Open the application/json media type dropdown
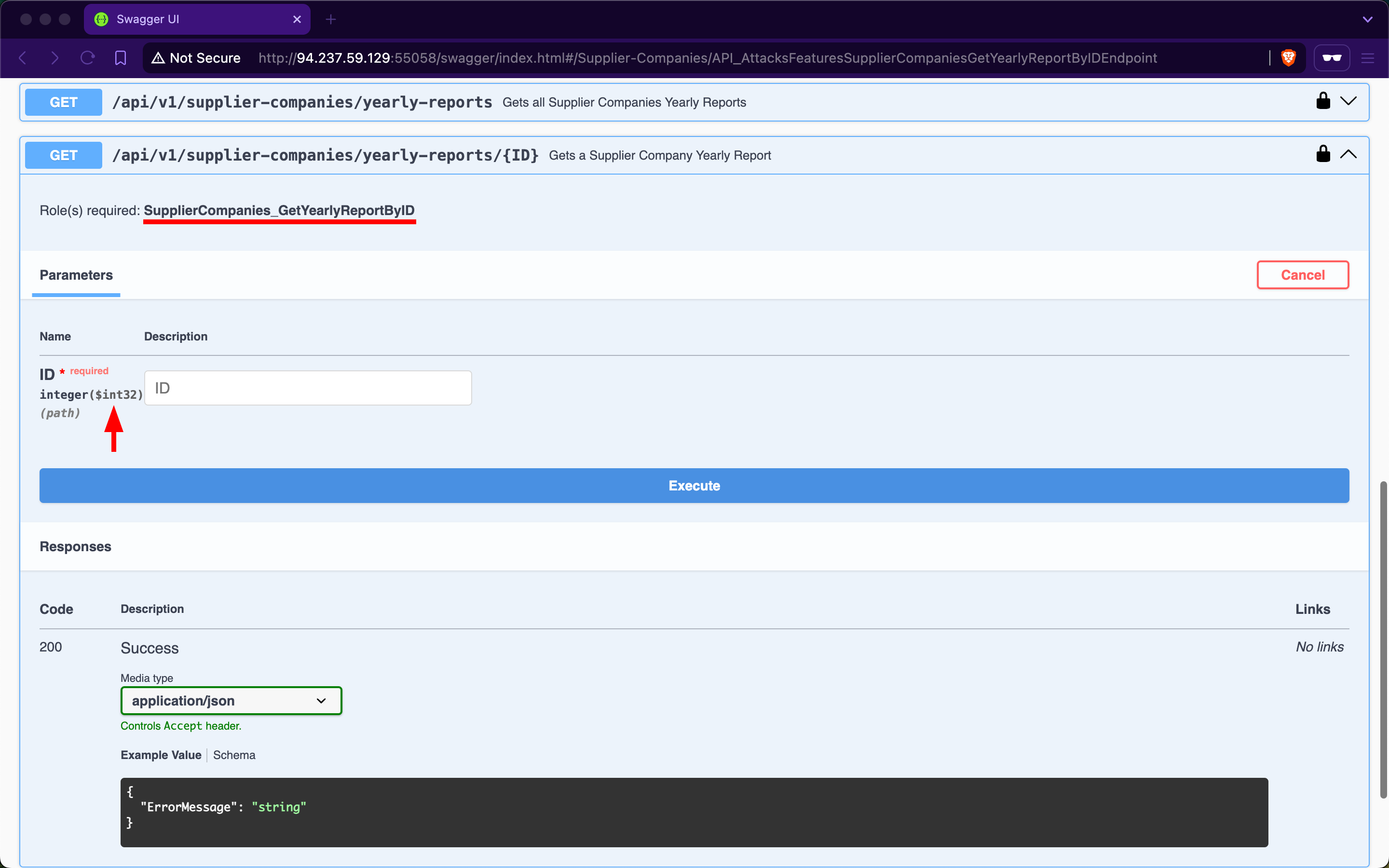Screen dimensions: 1389x868 click(231, 701)
